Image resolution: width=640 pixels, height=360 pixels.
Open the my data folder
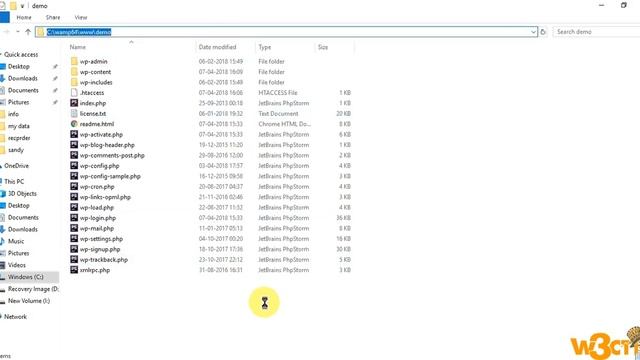(18, 126)
